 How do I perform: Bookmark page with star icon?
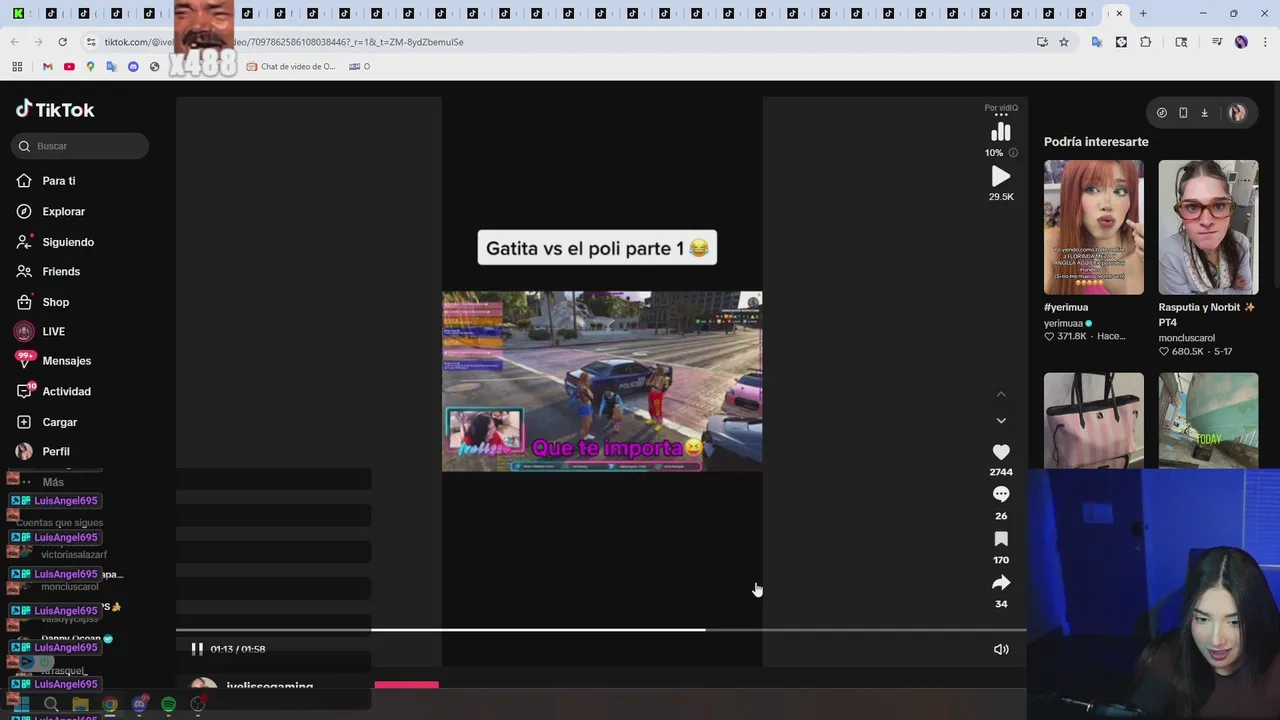[1064, 42]
